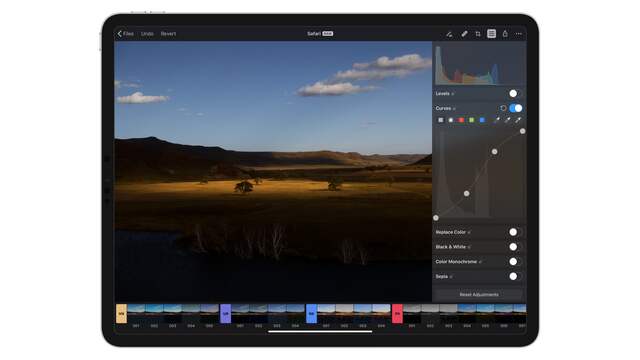The image size is (640, 360).
Task: Expand the Black & White section
Action: pos(453,247)
